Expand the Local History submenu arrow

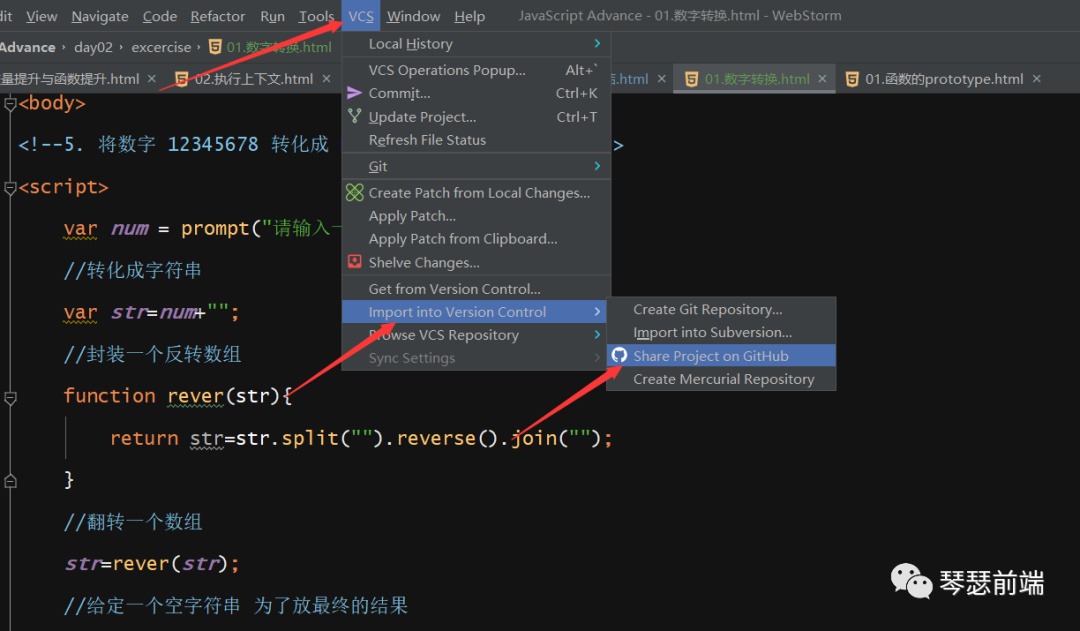click(597, 43)
